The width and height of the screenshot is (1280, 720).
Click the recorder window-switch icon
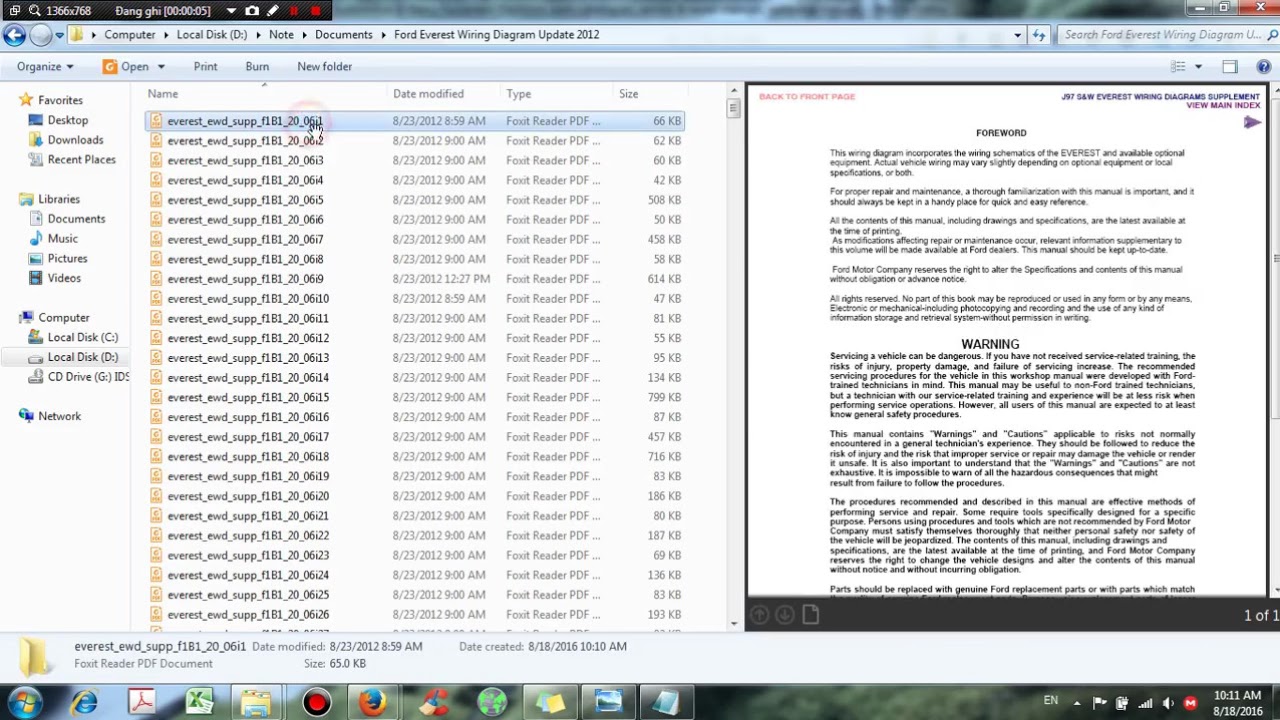(14, 11)
